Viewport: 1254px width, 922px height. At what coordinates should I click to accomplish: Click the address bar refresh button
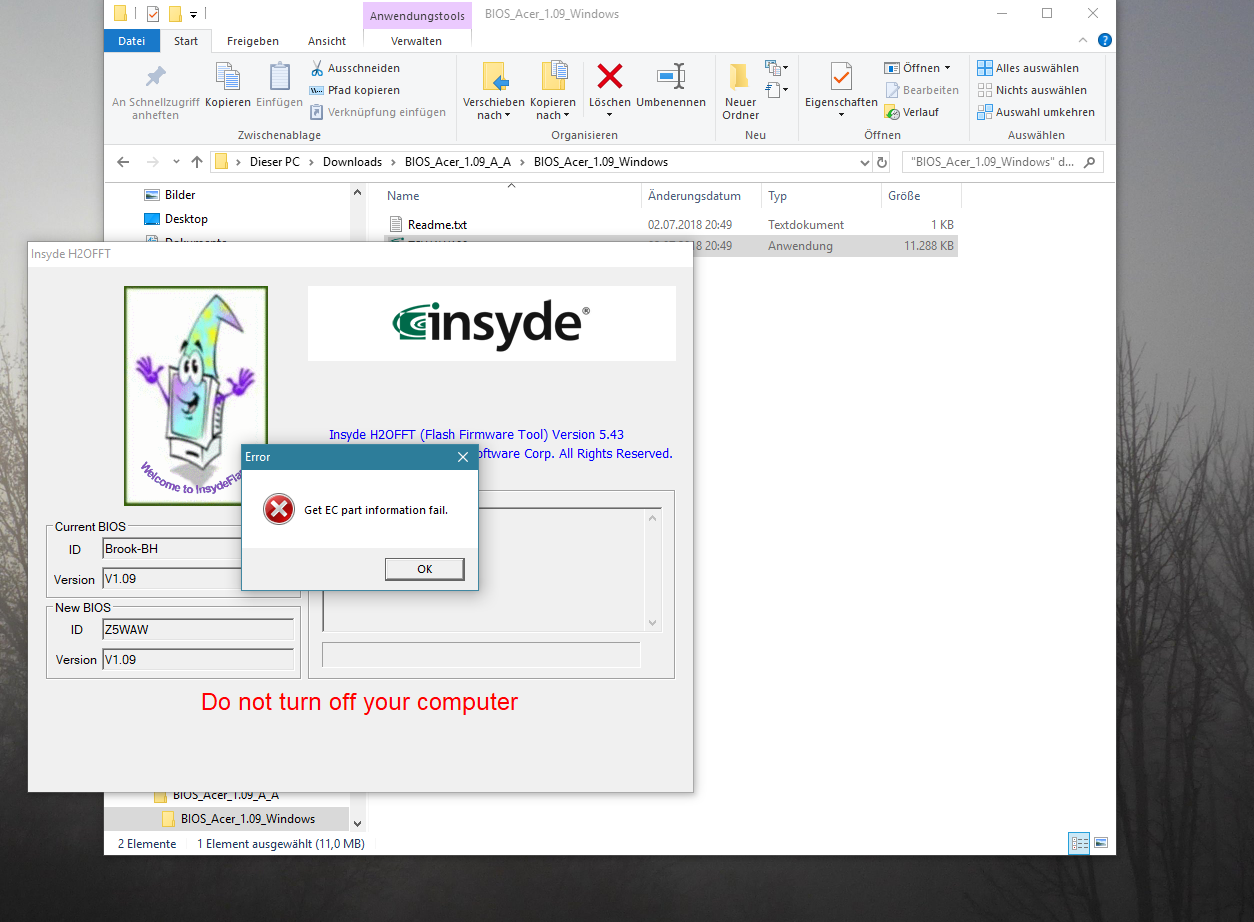click(x=882, y=162)
